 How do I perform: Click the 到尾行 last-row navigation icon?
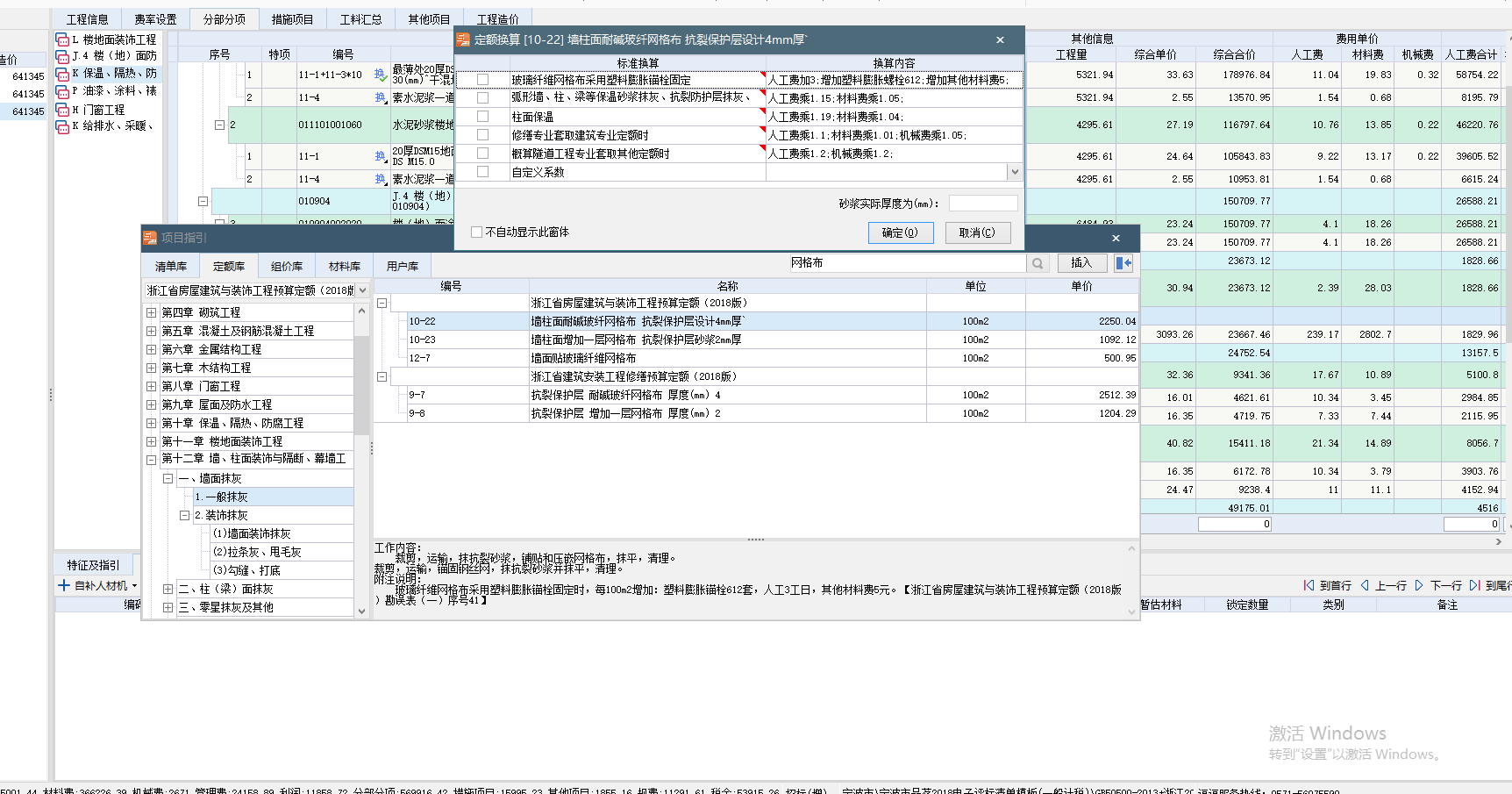click(x=1475, y=585)
